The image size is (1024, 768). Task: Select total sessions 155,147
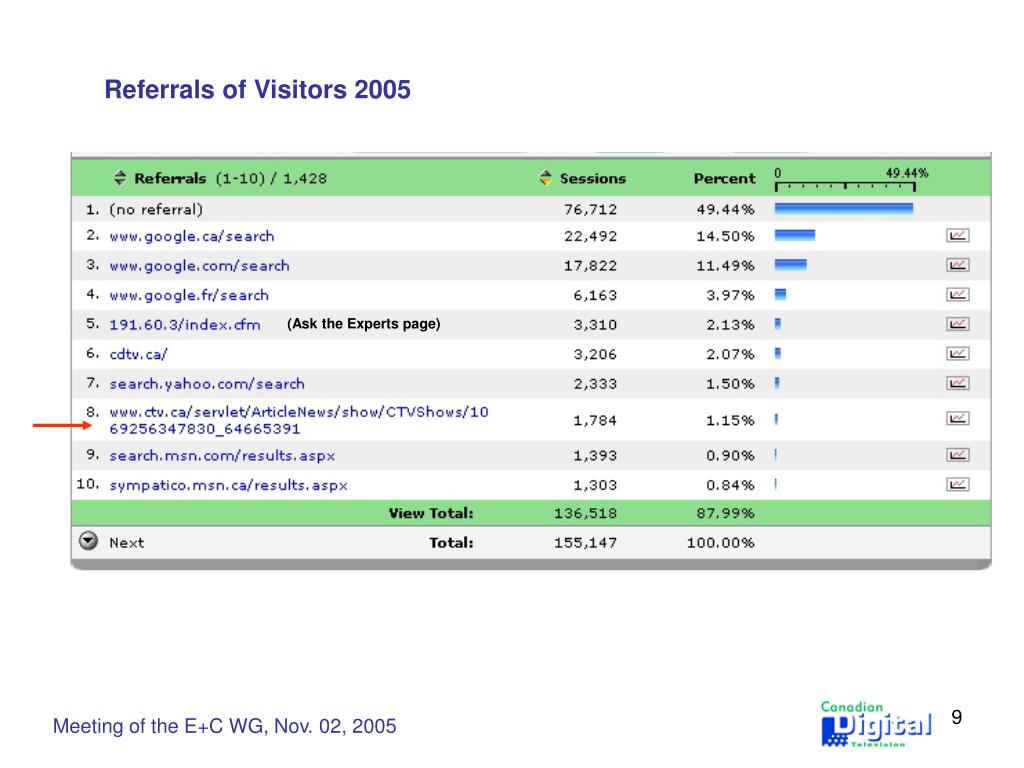coord(585,543)
